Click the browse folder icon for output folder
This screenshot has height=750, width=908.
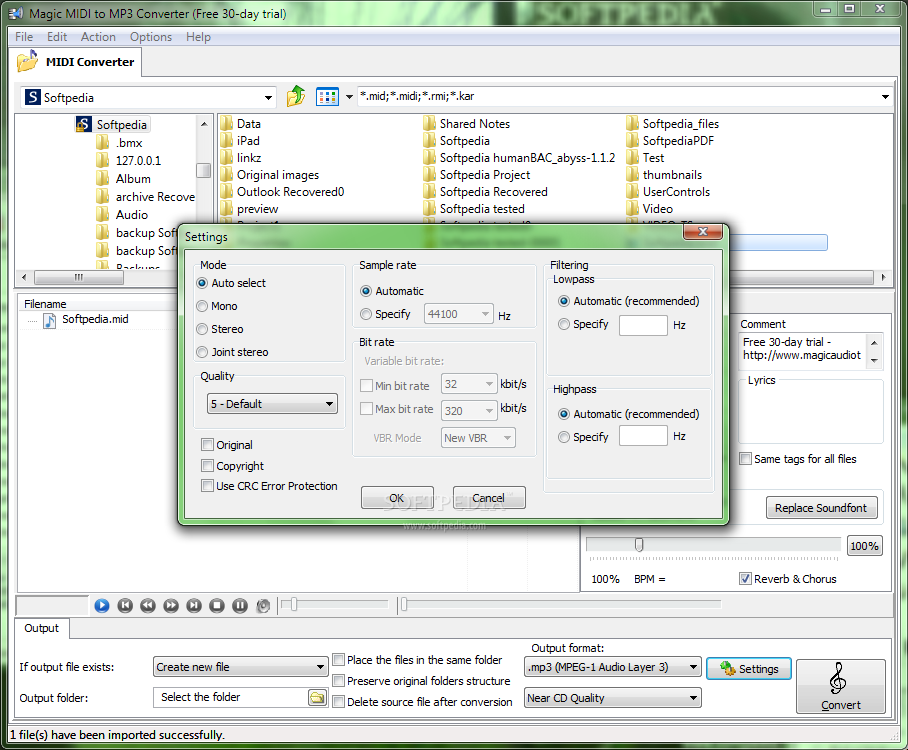point(317,697)
